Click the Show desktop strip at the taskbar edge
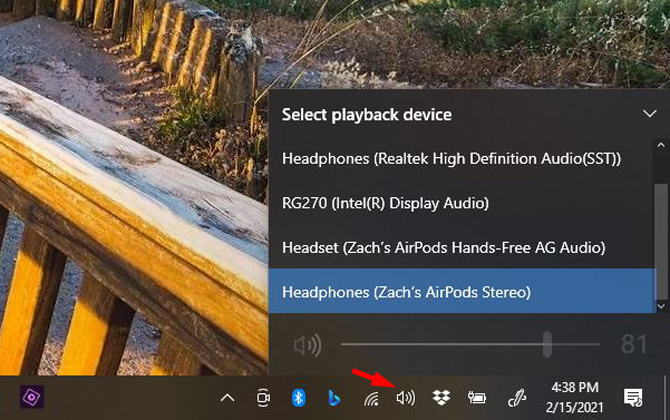The width and height of the screenshot is (670, 420). 666,397
